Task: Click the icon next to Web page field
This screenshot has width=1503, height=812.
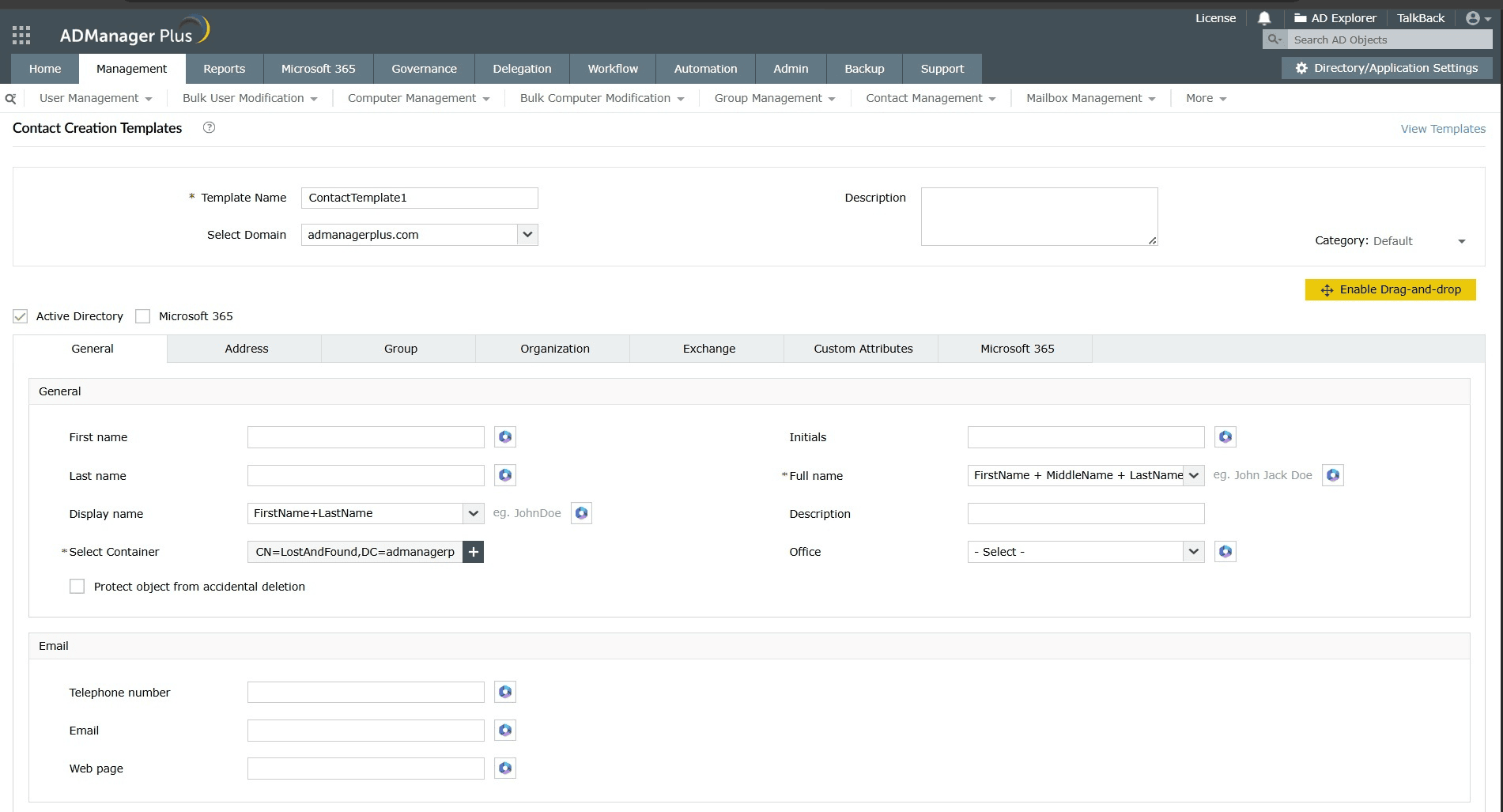Action: tap(504, 768)
